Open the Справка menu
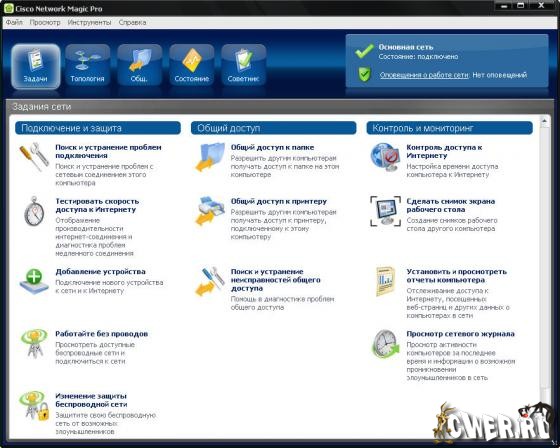 pyautogui.click(x=132, y=22)
